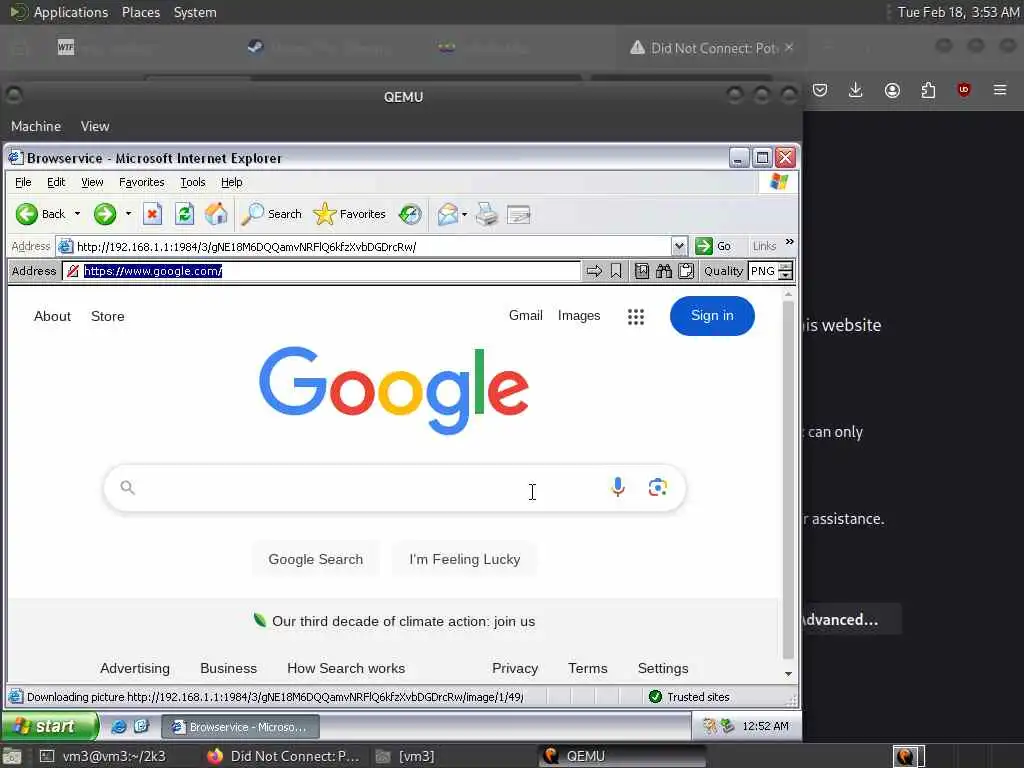The width and height of the screenshot is (1024, 768).
Task: Open Firefox hamburger menu
Action: click(1000, 90)
